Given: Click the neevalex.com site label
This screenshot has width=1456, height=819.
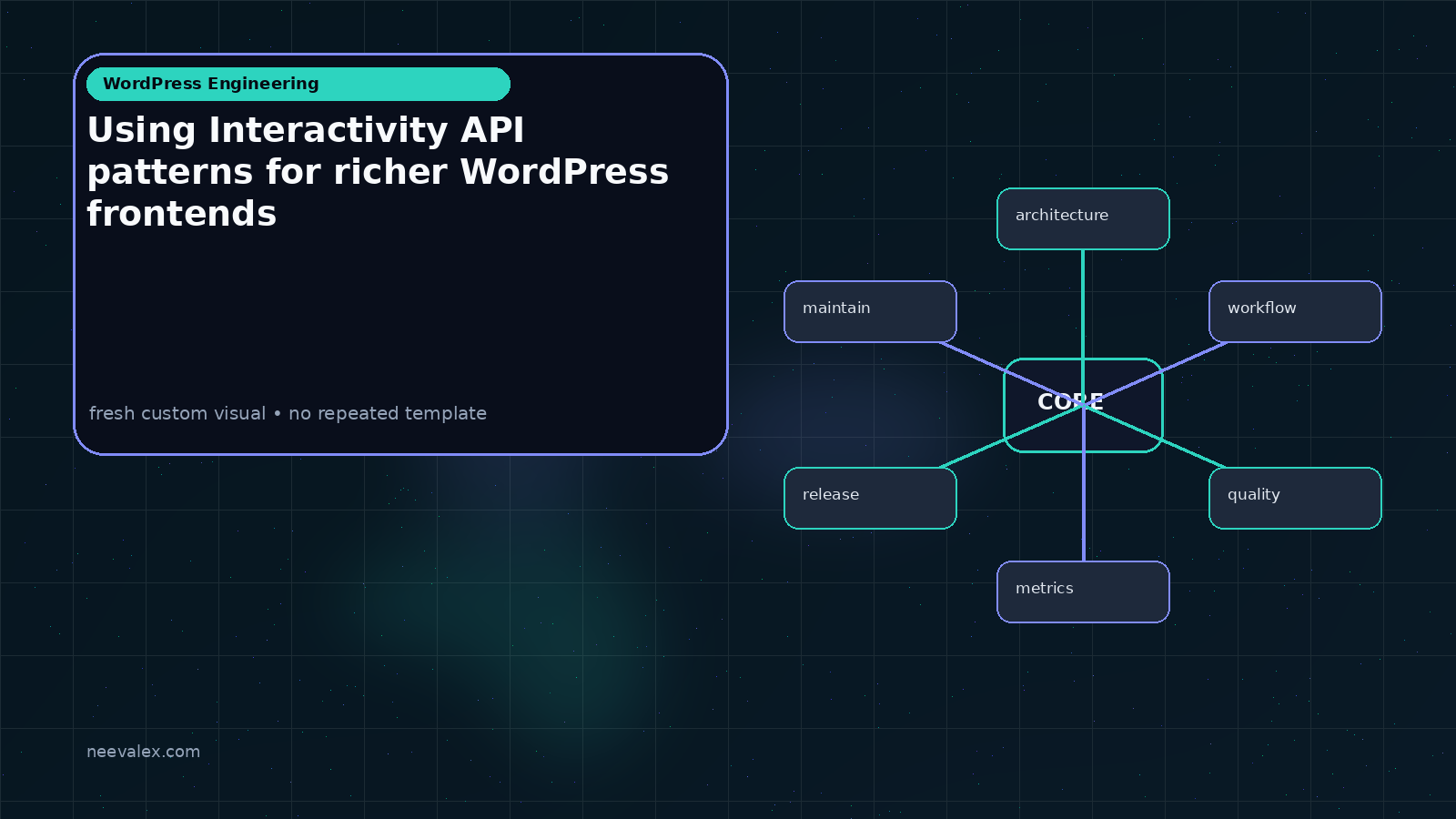Looking at the screenshot, I should click(143, 752).
